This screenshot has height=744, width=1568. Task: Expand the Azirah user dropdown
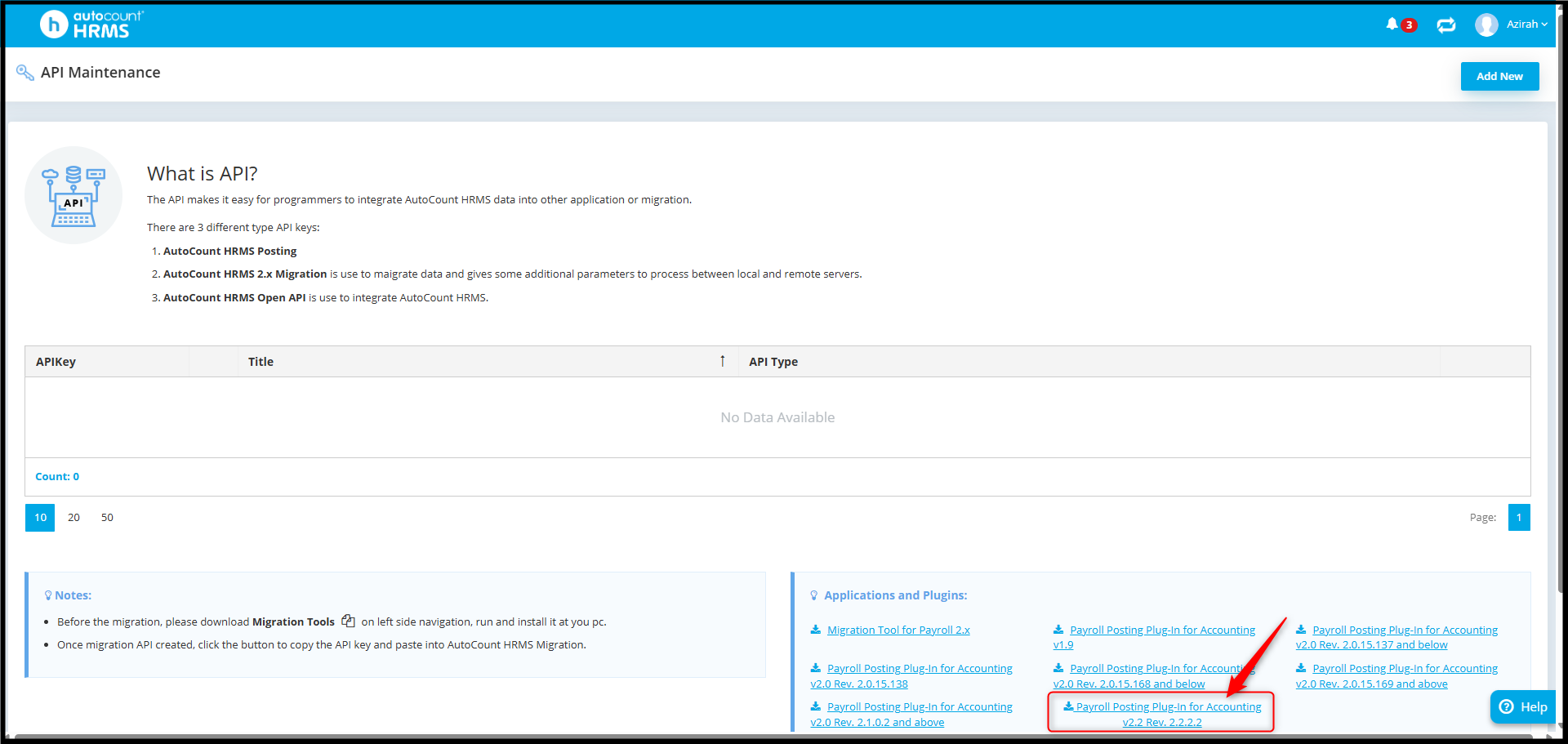tap(1526, 25)
